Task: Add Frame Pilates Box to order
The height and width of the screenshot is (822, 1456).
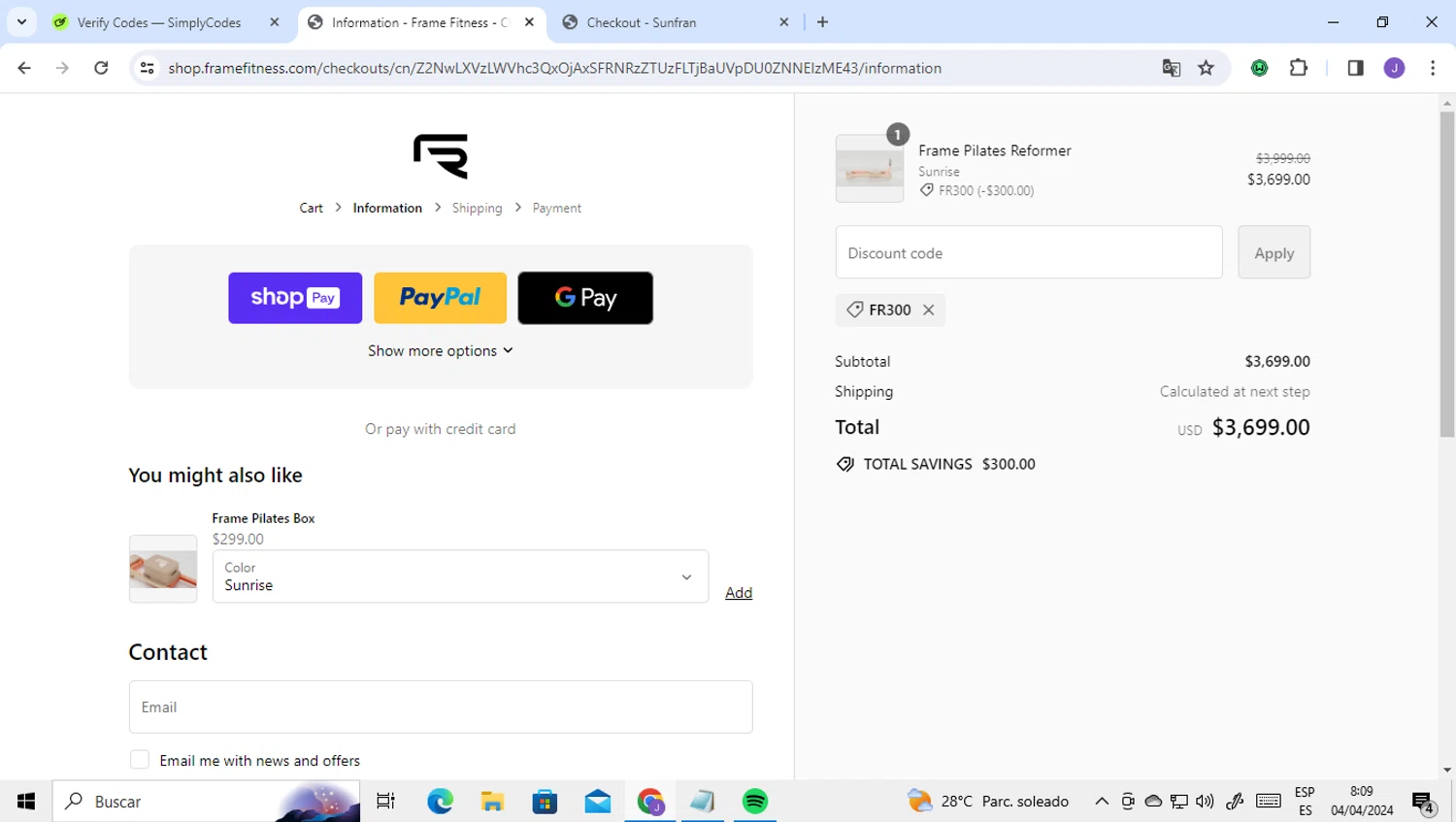Action: [x=739, y=593]
